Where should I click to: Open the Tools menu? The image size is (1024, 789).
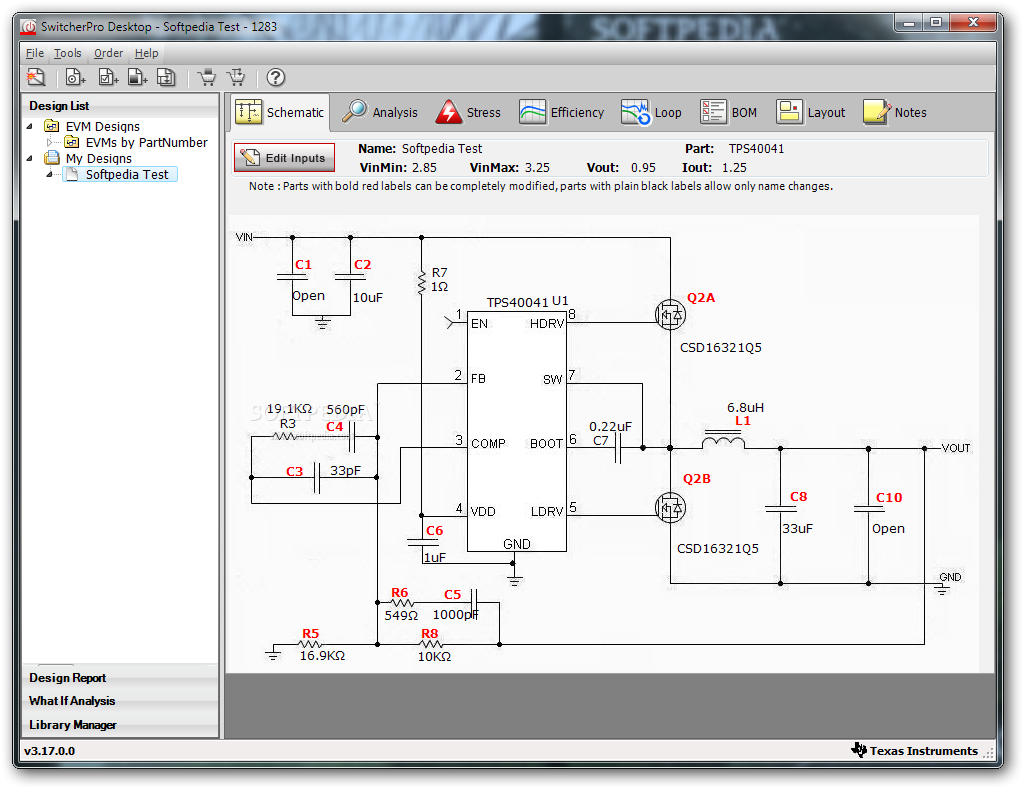click(67, 53)
